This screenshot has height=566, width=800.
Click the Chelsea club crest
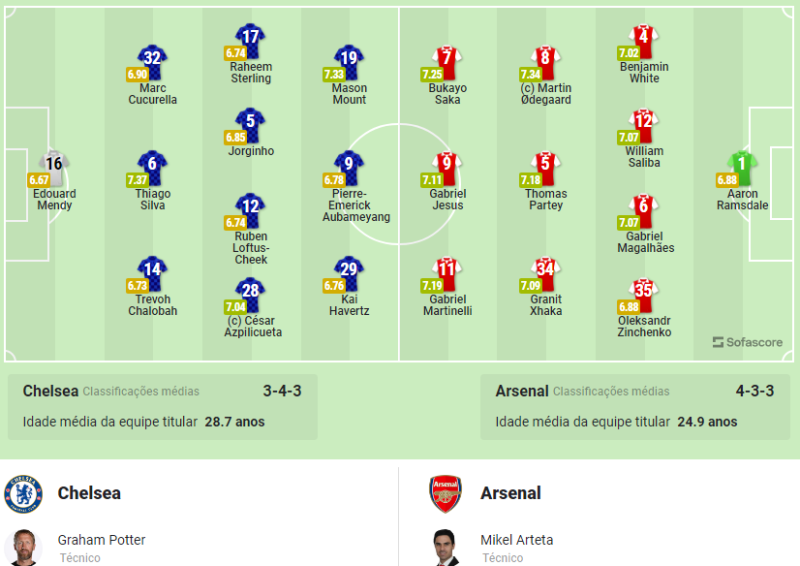[x=24, y=494]
